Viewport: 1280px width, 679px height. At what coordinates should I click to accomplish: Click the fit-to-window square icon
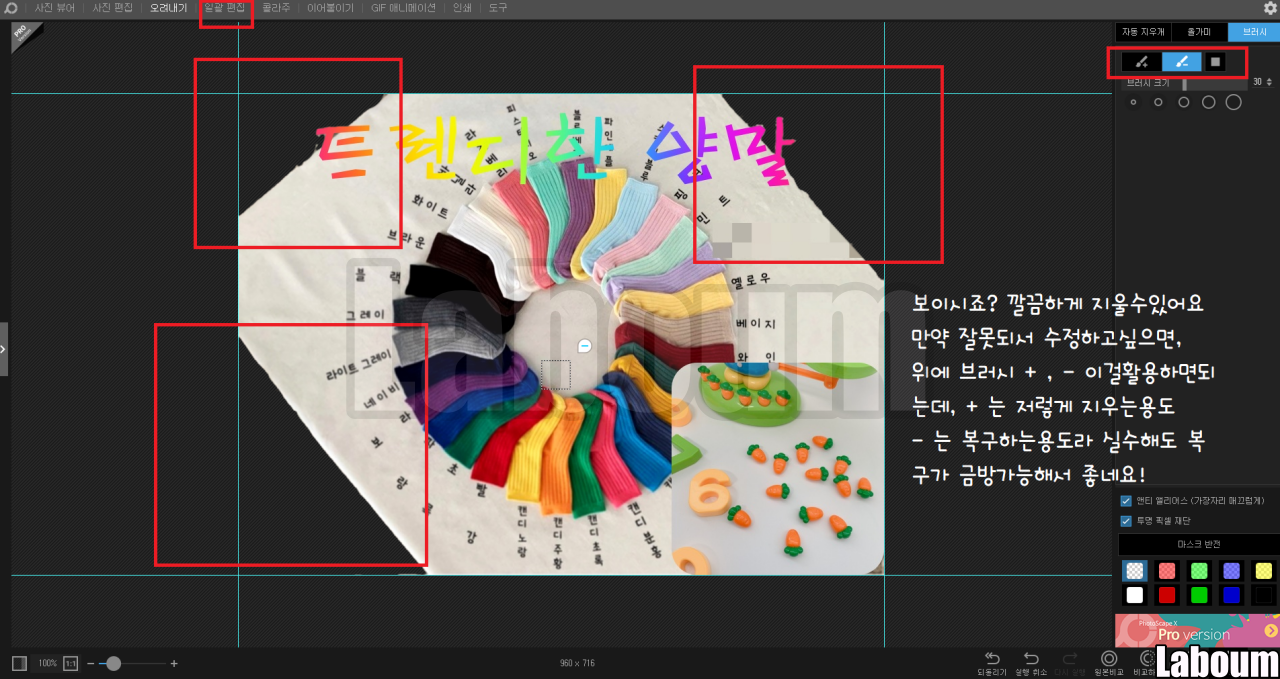pyautogui.click(x=19, y=663)
